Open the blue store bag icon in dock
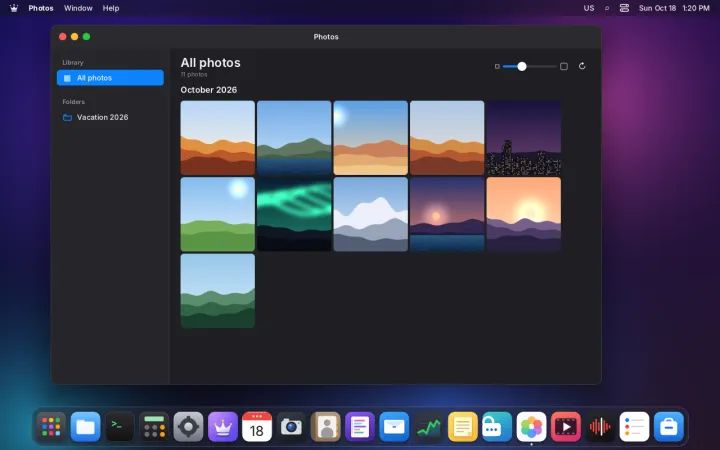 (x=668, y=427)
